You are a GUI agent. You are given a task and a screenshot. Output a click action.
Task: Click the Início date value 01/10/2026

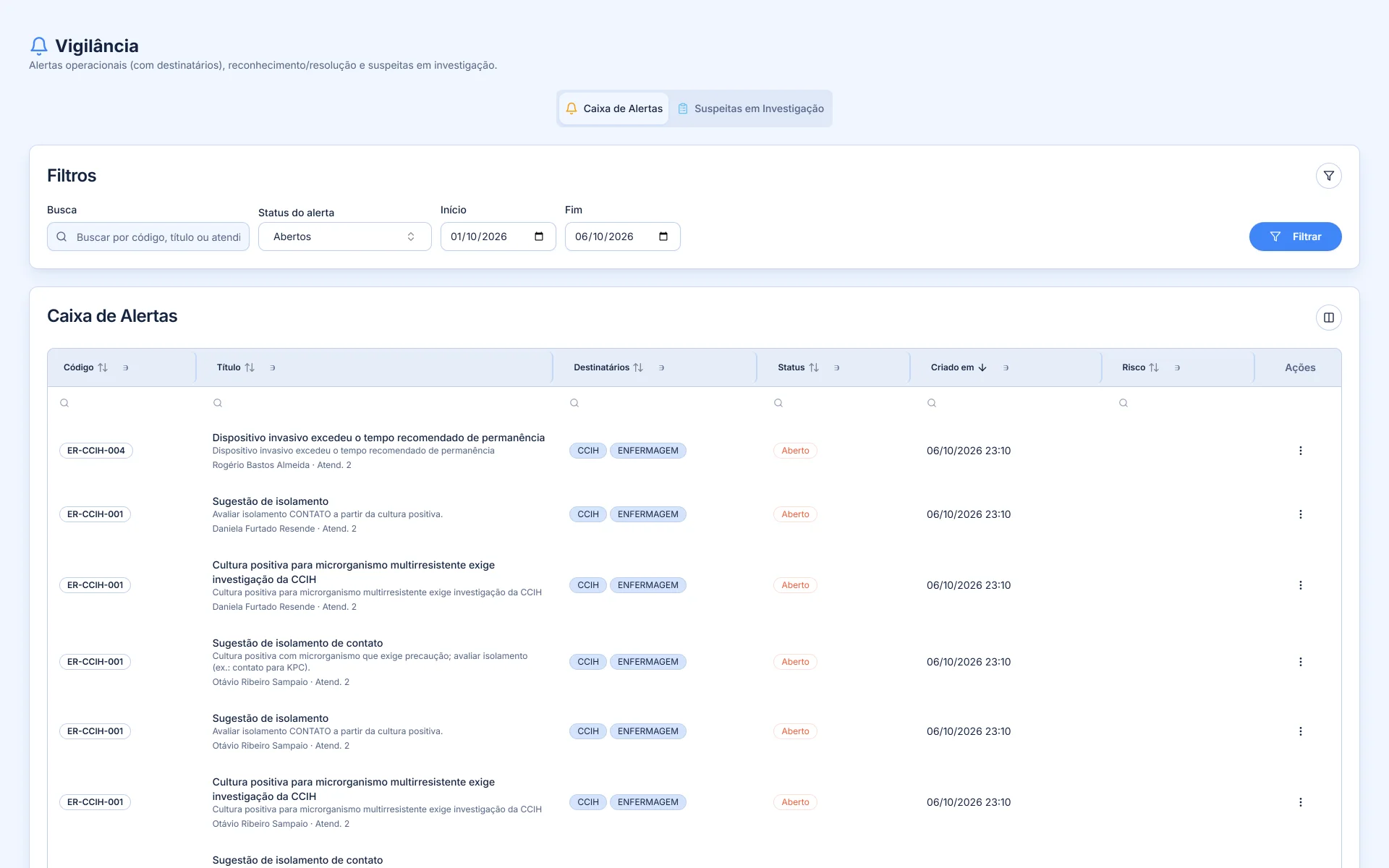pos(479,237)
